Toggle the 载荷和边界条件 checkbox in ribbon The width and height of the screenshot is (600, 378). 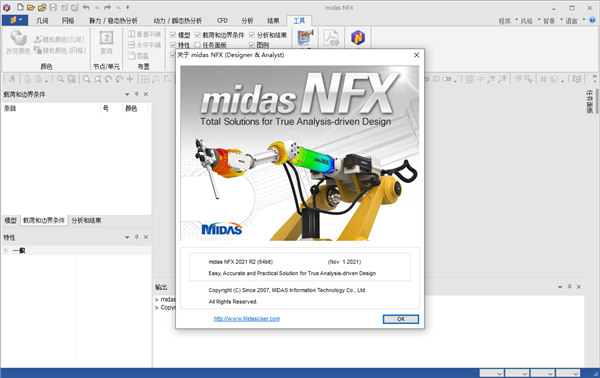(197, 35)
